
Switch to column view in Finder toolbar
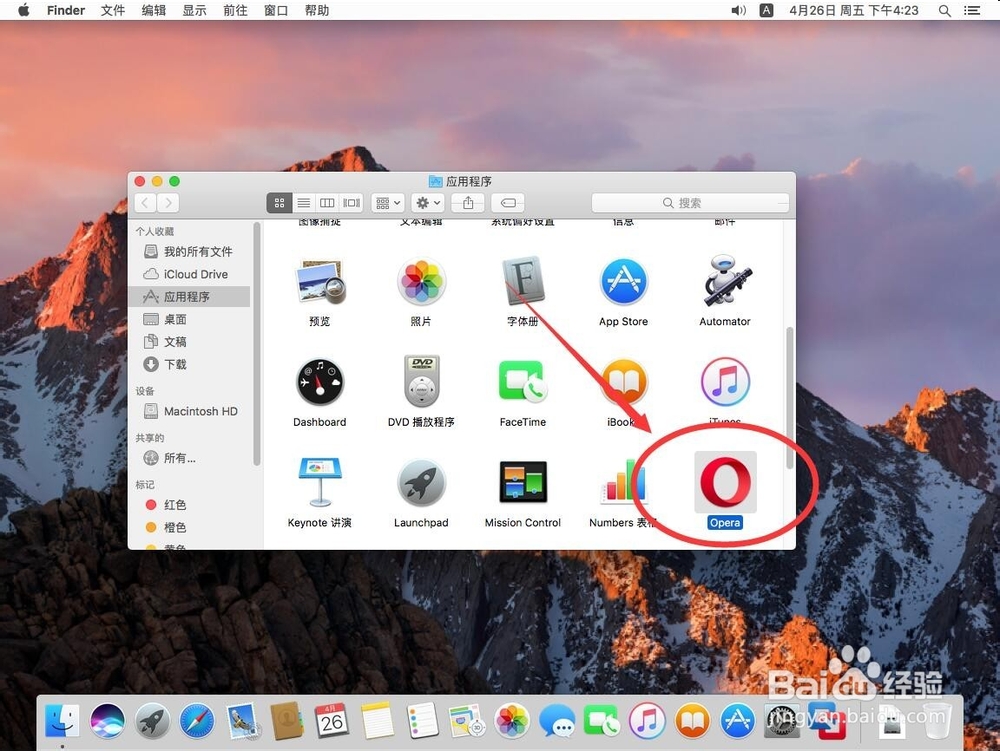point(327,203)
